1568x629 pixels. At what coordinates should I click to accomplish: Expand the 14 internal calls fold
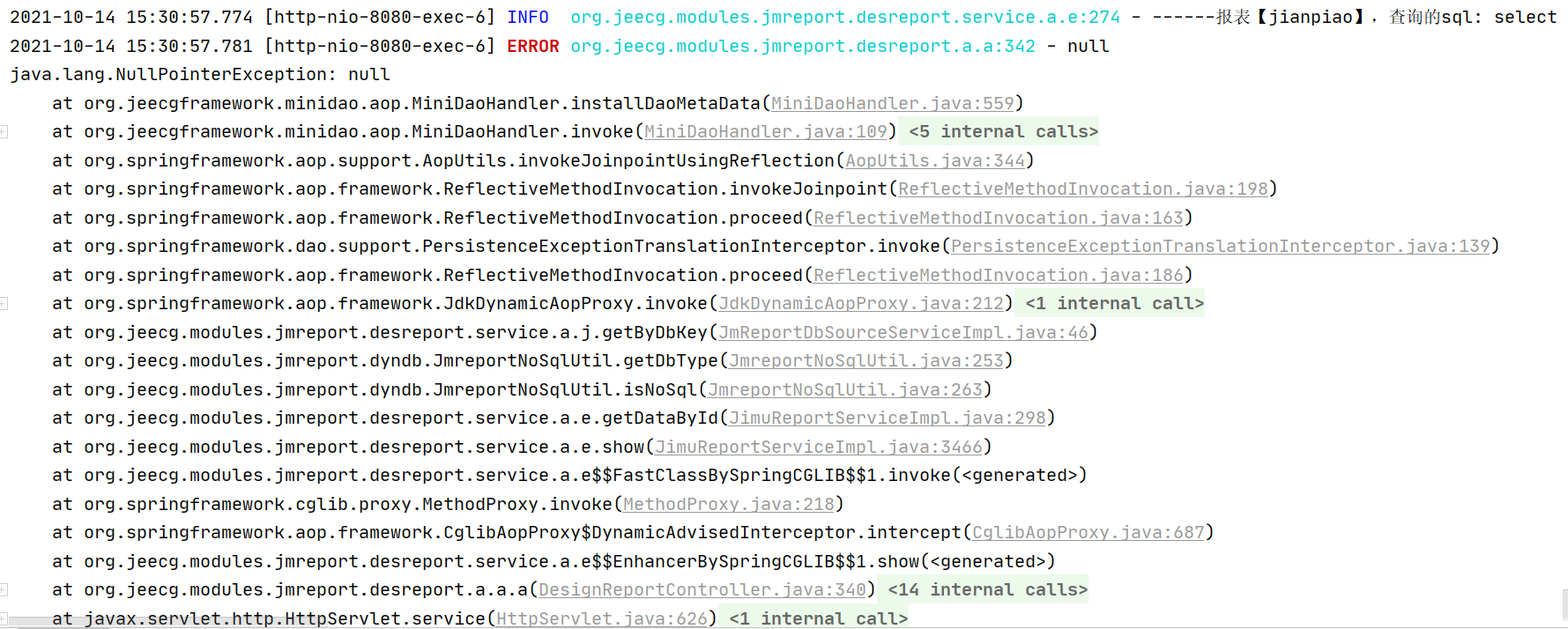tap(987, 589)
